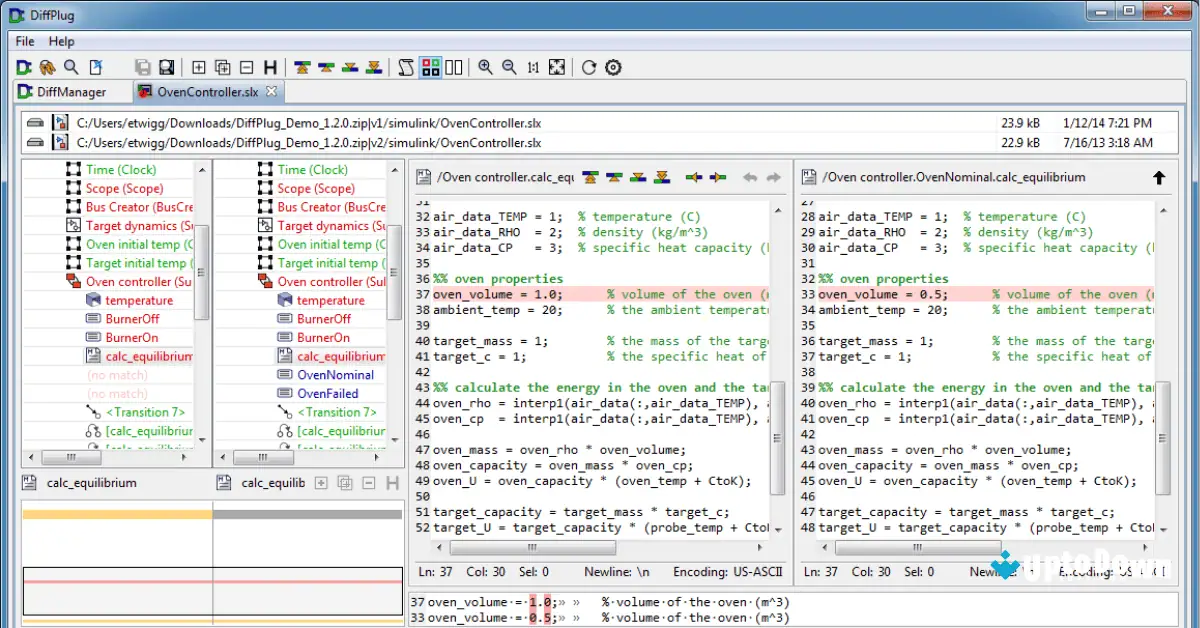Viewport: 1200px width, 628px height.
Task: Expand all nodes using the plus toolbar icon
Action: [197, 67]
